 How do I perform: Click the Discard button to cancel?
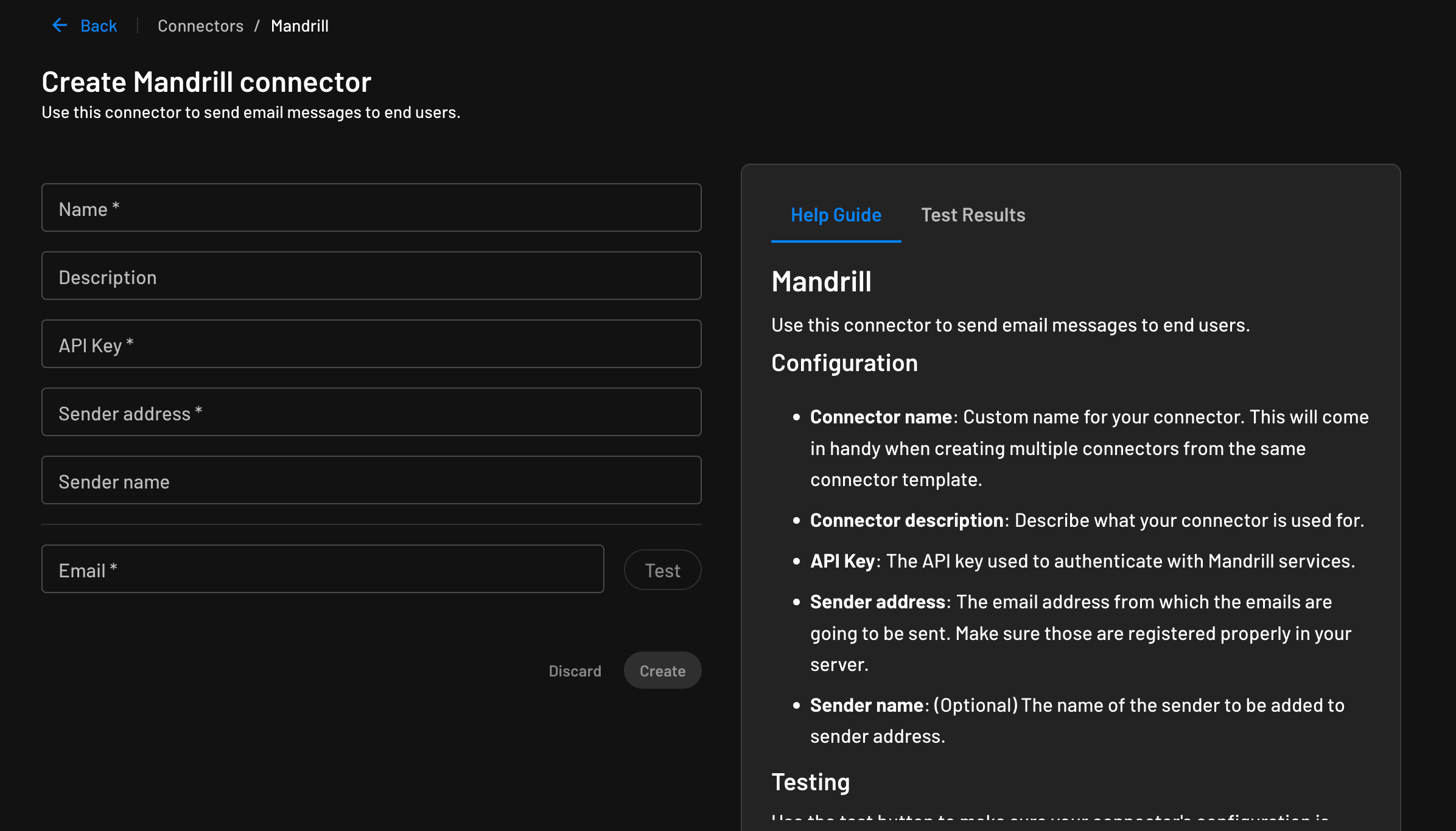tap(575, 669)
